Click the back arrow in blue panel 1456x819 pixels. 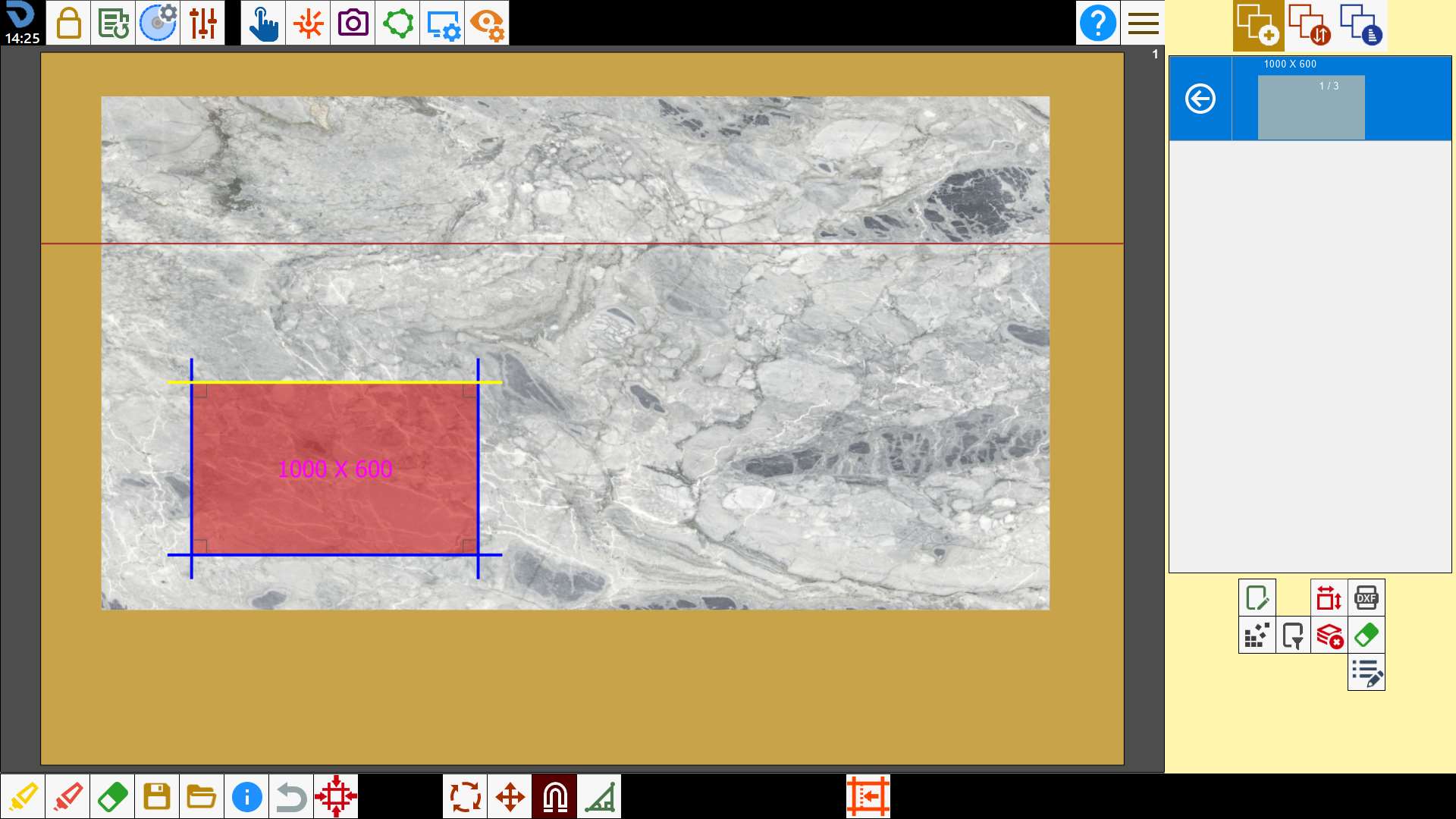1200,99
